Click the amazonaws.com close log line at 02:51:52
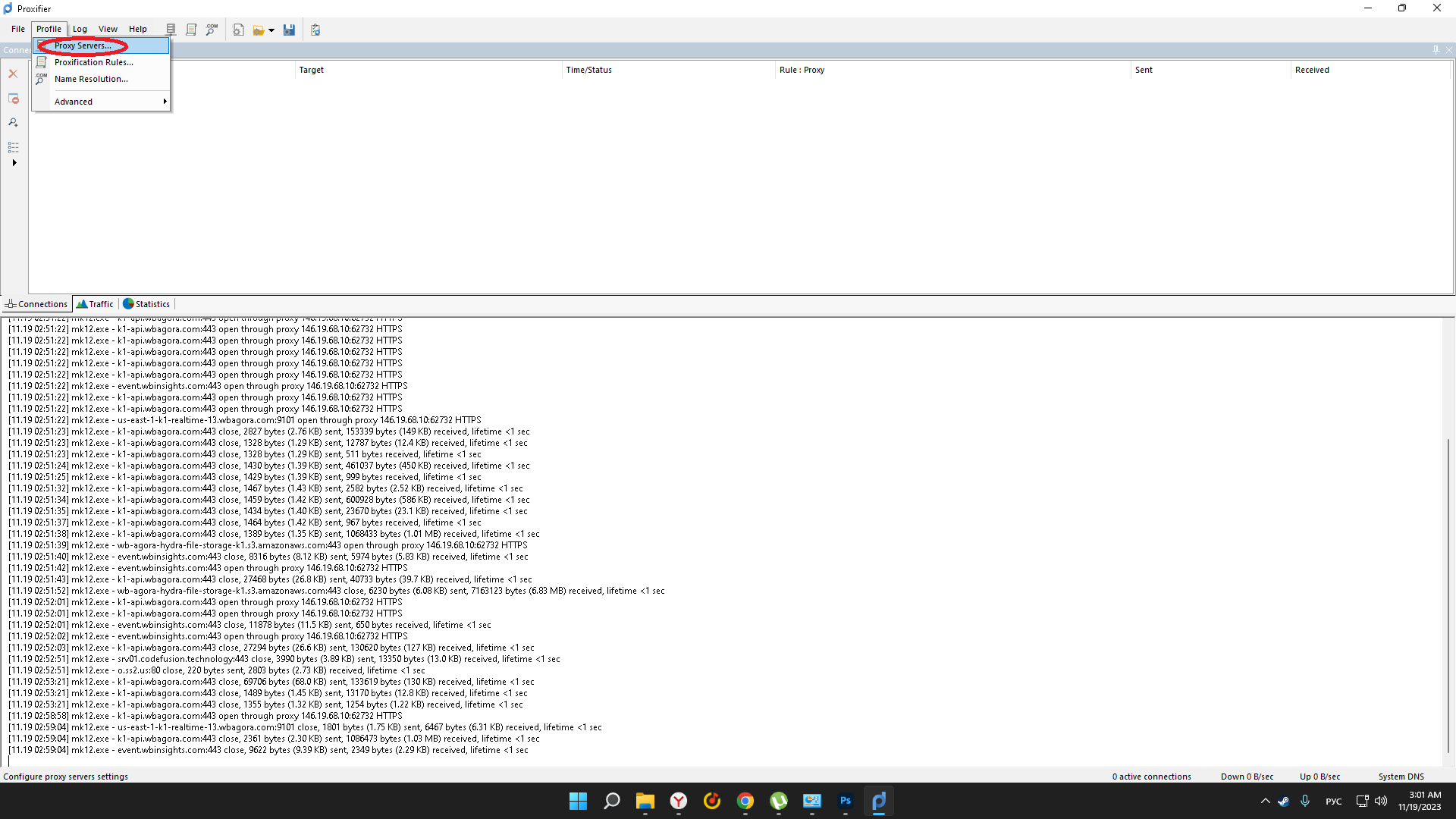The width and height of the screenshot is (1456, 819). 337,591
